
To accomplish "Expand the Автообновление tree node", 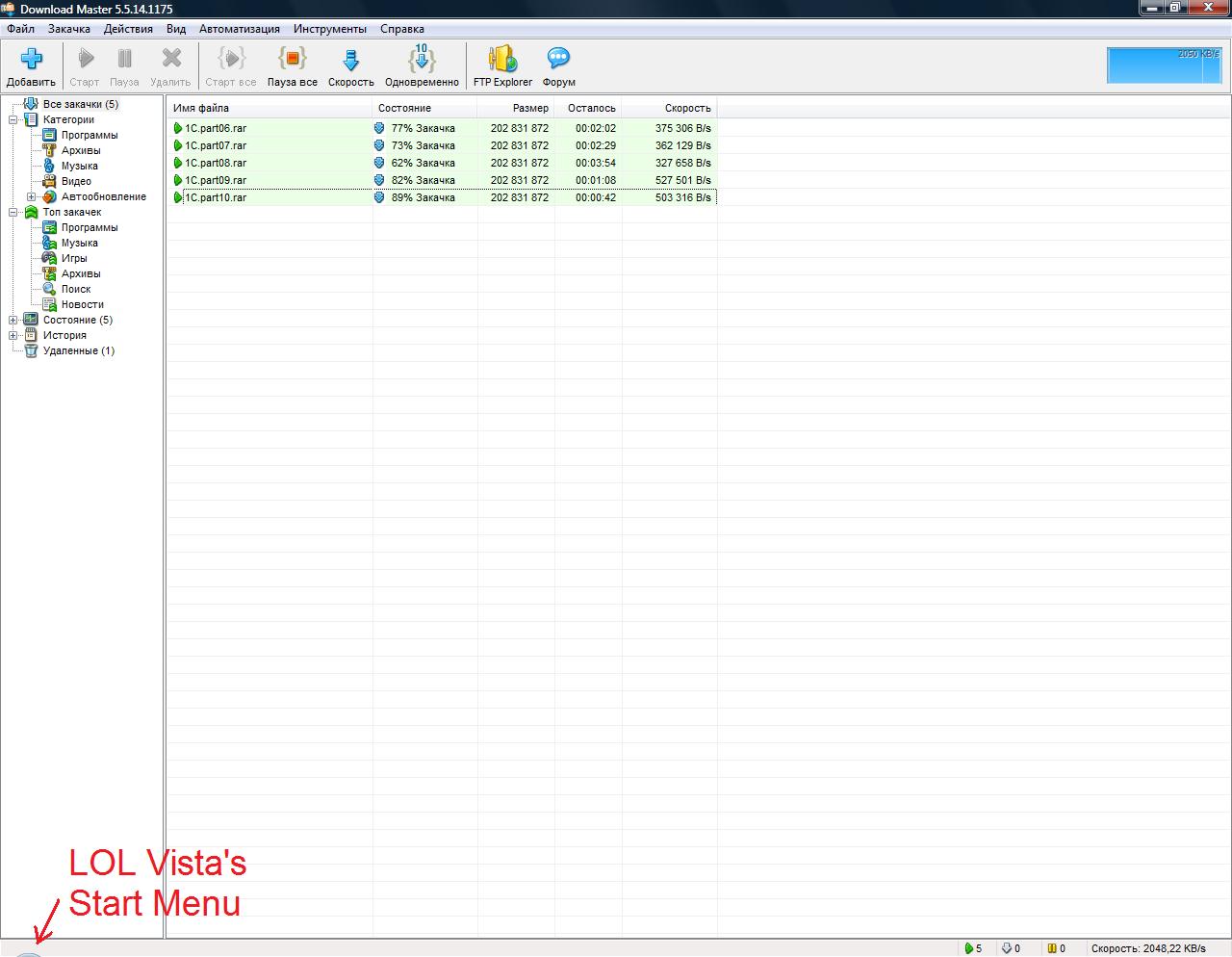I will [x=32, y=197].
